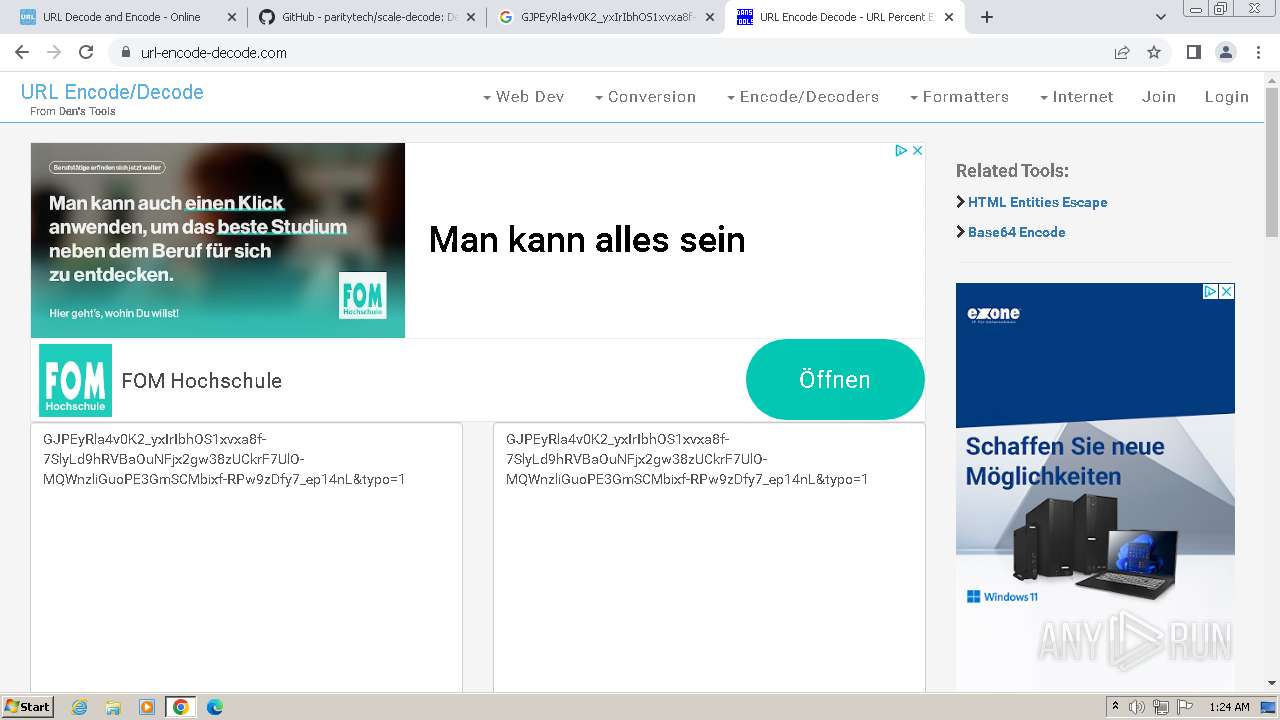Screen dimensions: 1280x720
Task: Switch to the Google search tab
Action: pos(607,17)
